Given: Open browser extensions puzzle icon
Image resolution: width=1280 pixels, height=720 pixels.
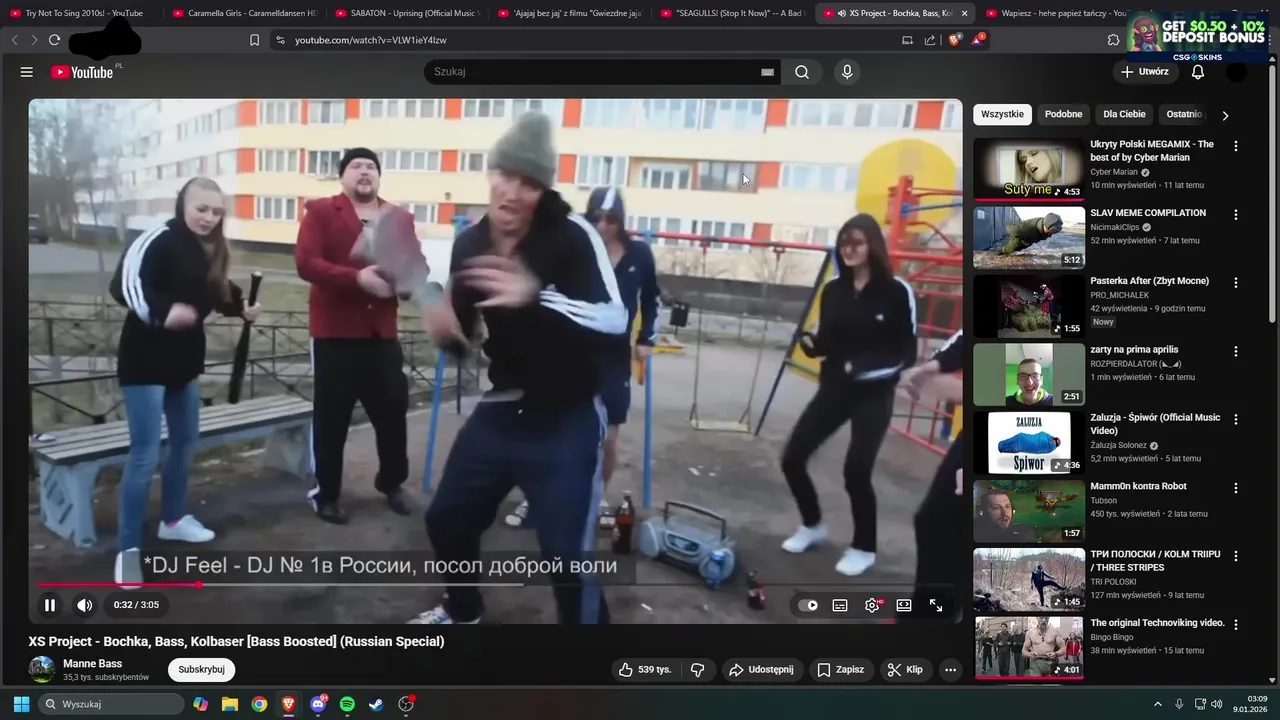Looking at the screenshot, I should [x=1113, y=40].
